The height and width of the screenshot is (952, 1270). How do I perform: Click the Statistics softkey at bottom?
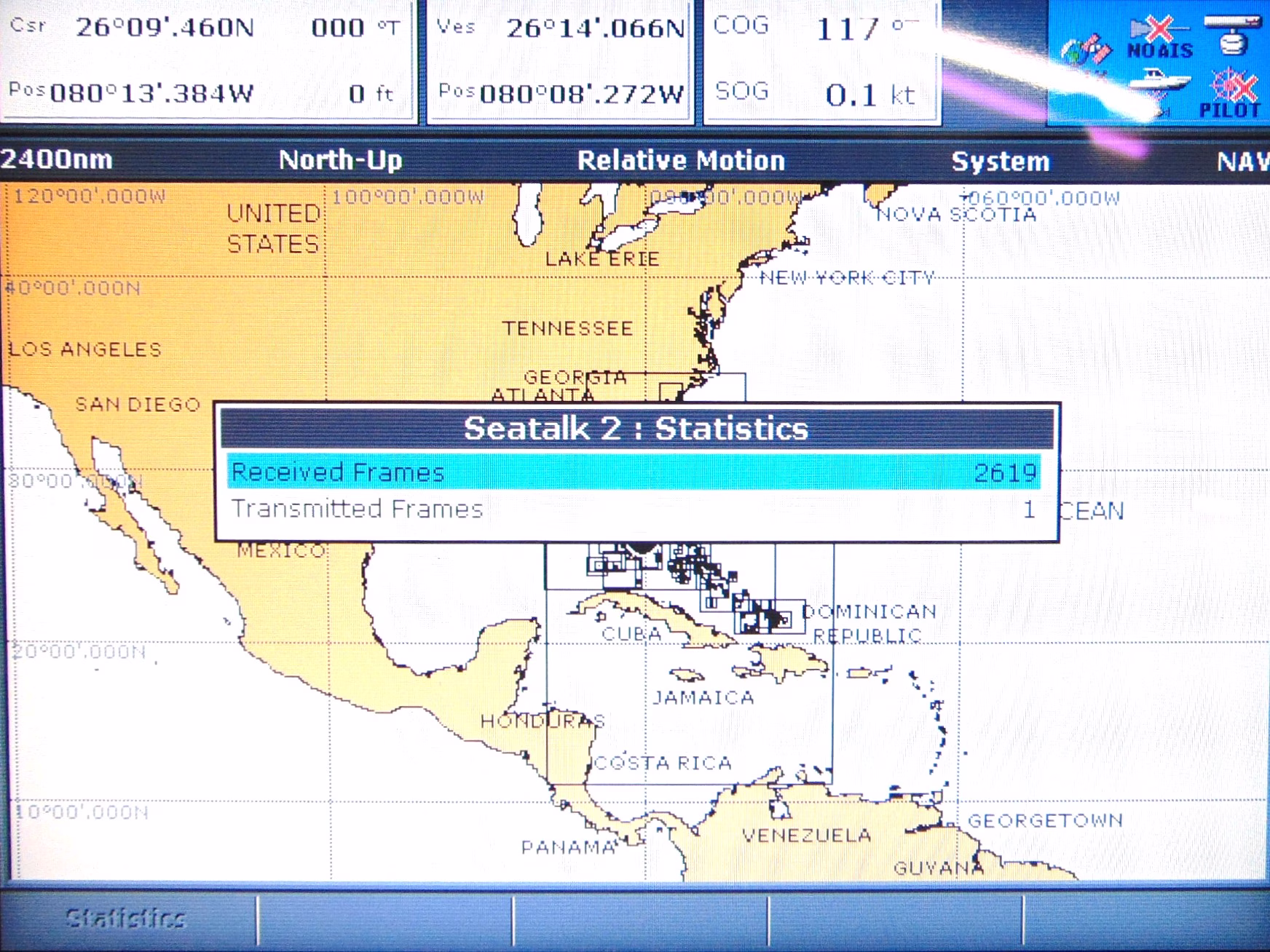click(x=127, y=919)
